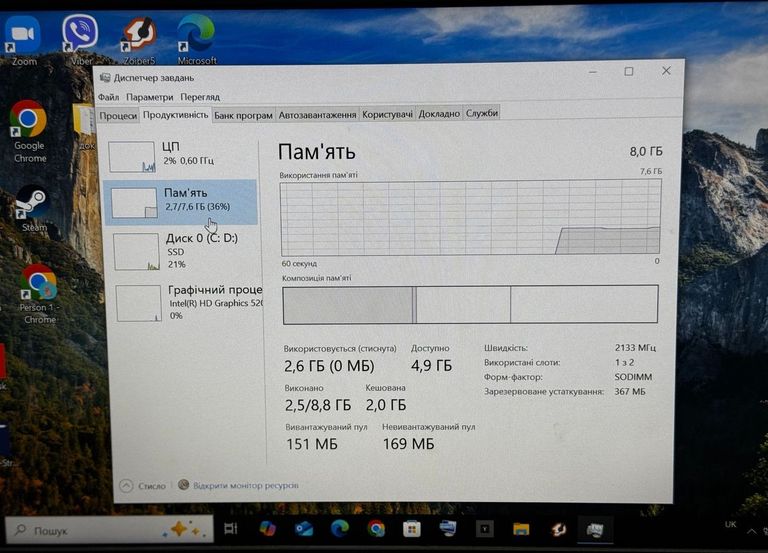Select the Диск 0 (C: D:) entry
The image size is (768, 553).
pyautogui.click(x=185, y=251)
